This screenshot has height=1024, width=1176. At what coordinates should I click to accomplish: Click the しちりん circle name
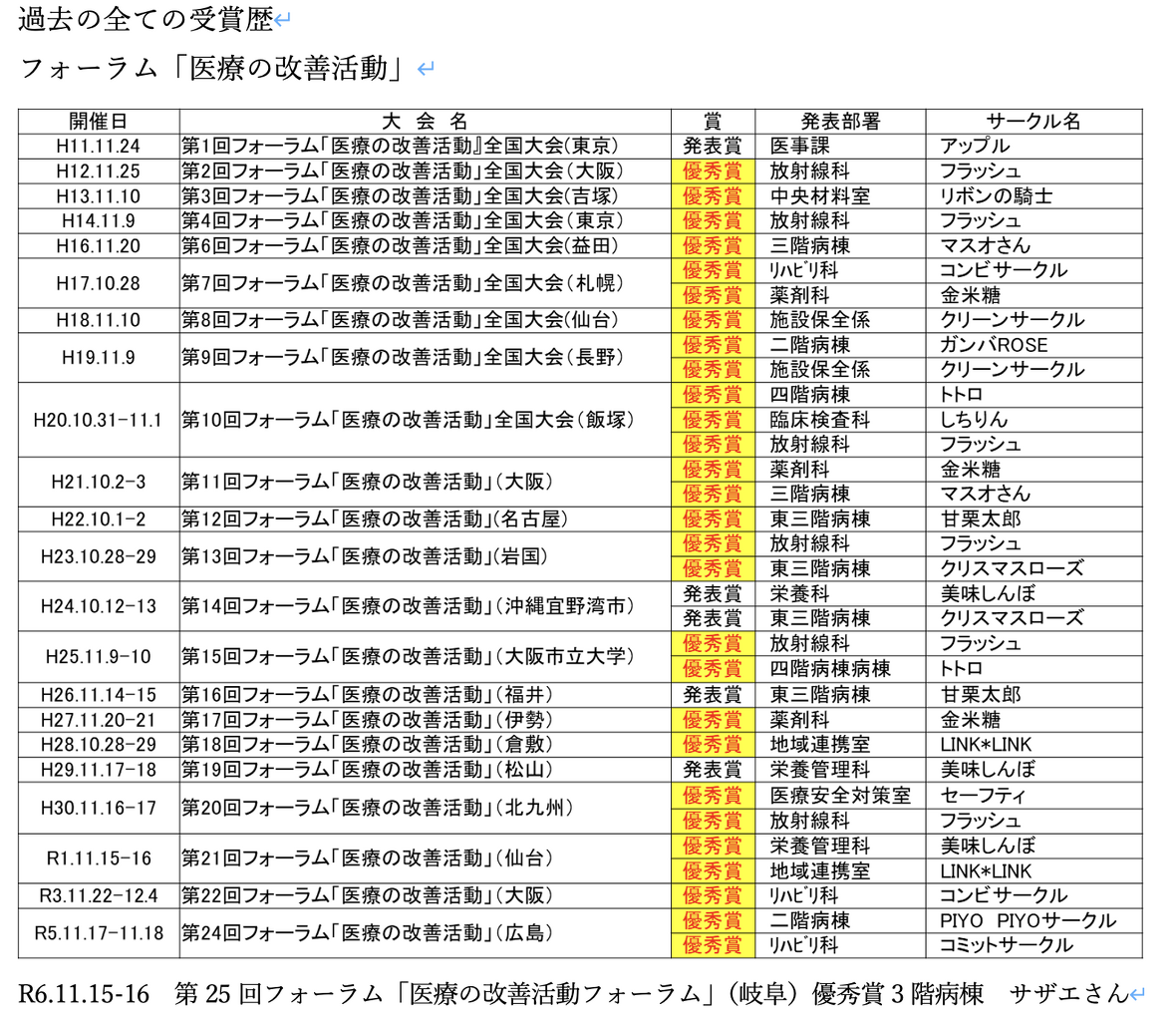point(974,420)
